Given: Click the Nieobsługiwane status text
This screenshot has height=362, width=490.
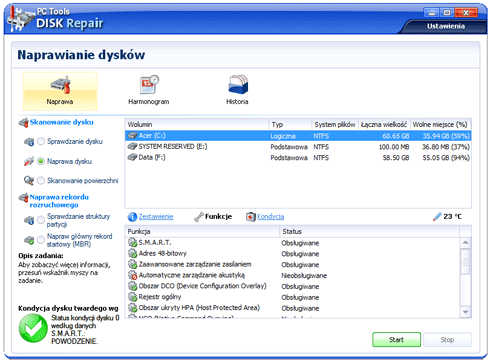Looking at the screenshot, I should click(304, 276).
